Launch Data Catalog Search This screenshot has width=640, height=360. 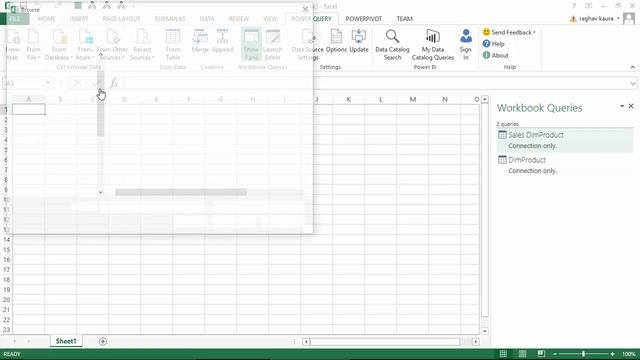pyautogui.click(x=392, y=45)
